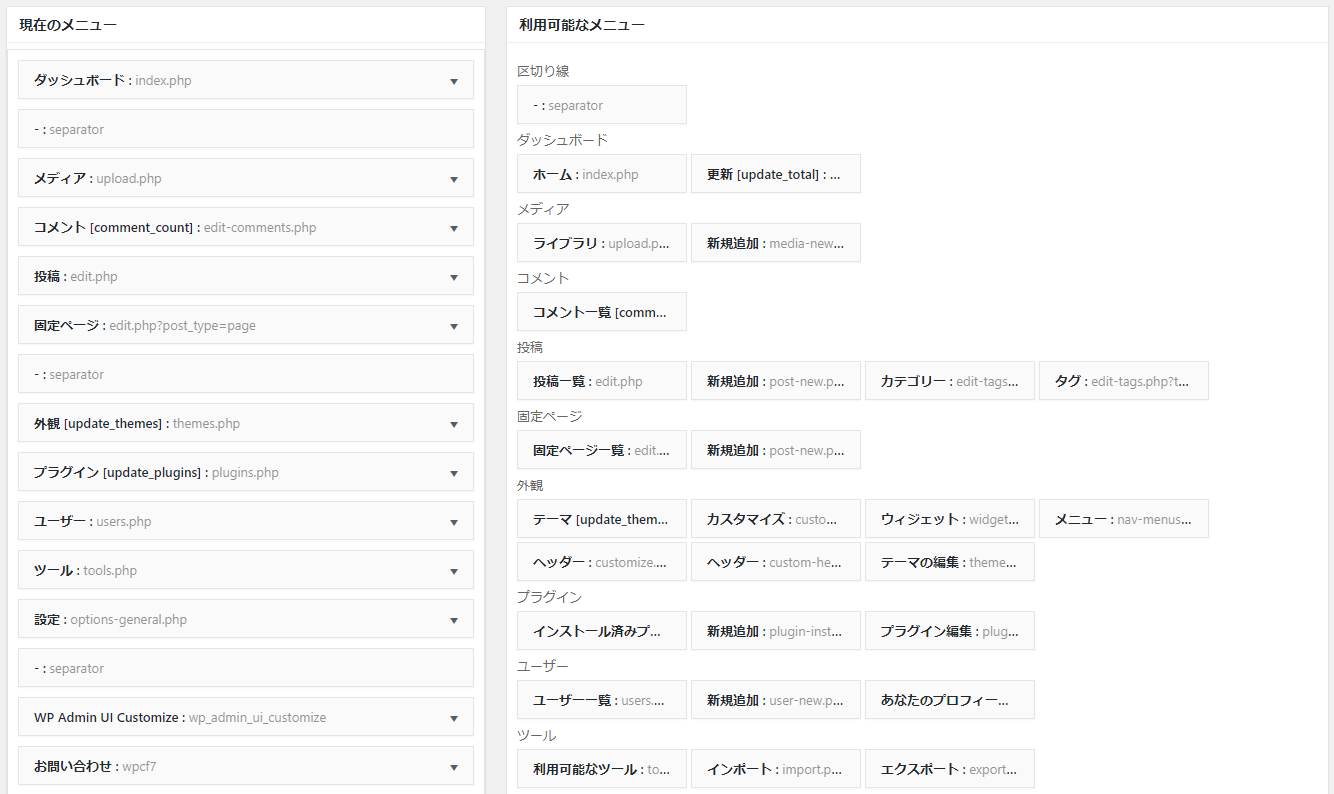Choose the ウィジェット item under 外観
The height and width of the screenshot is (794, 1334).
click(949, 519)
